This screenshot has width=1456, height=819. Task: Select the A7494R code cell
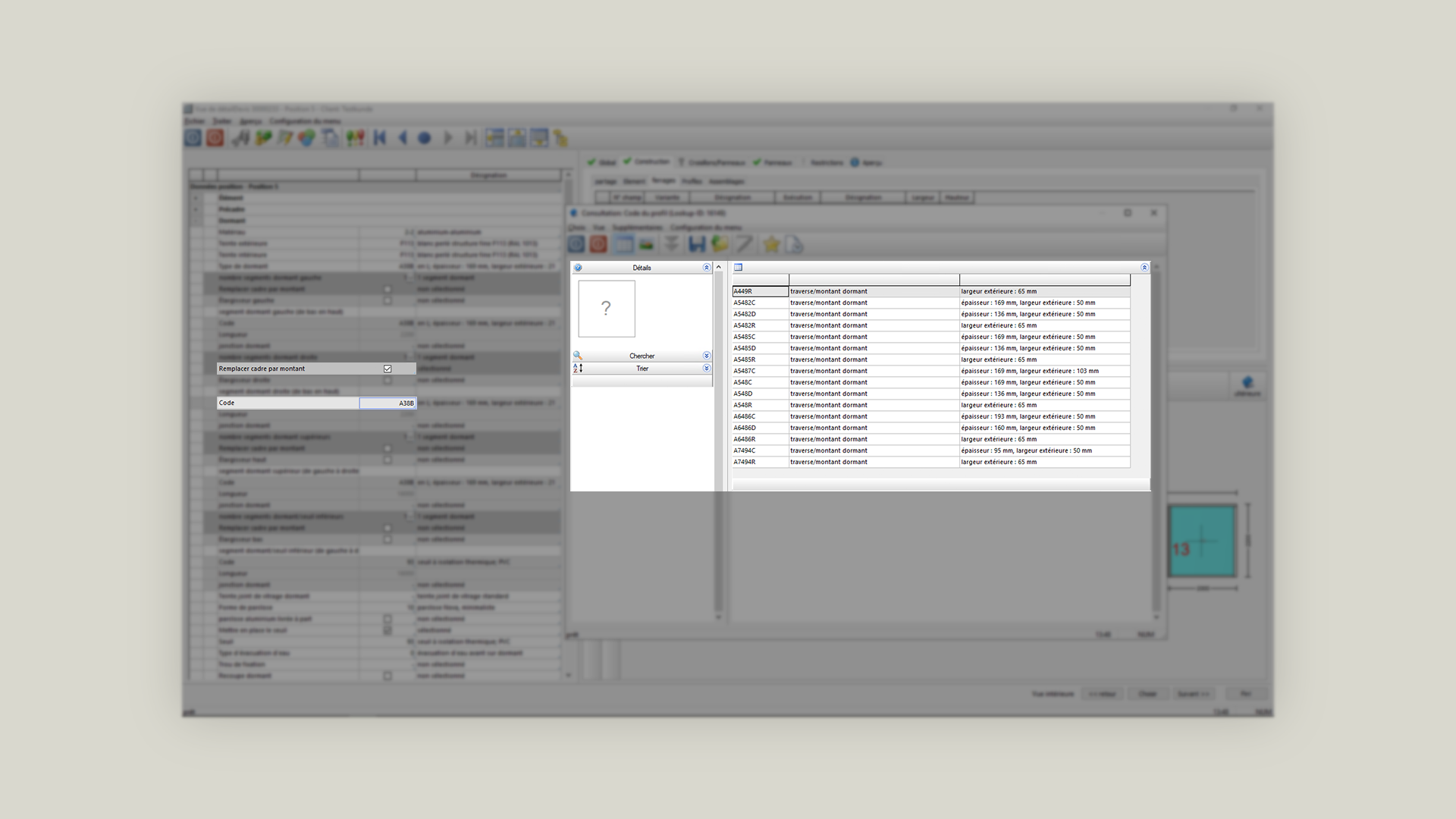tap(760, 462)
